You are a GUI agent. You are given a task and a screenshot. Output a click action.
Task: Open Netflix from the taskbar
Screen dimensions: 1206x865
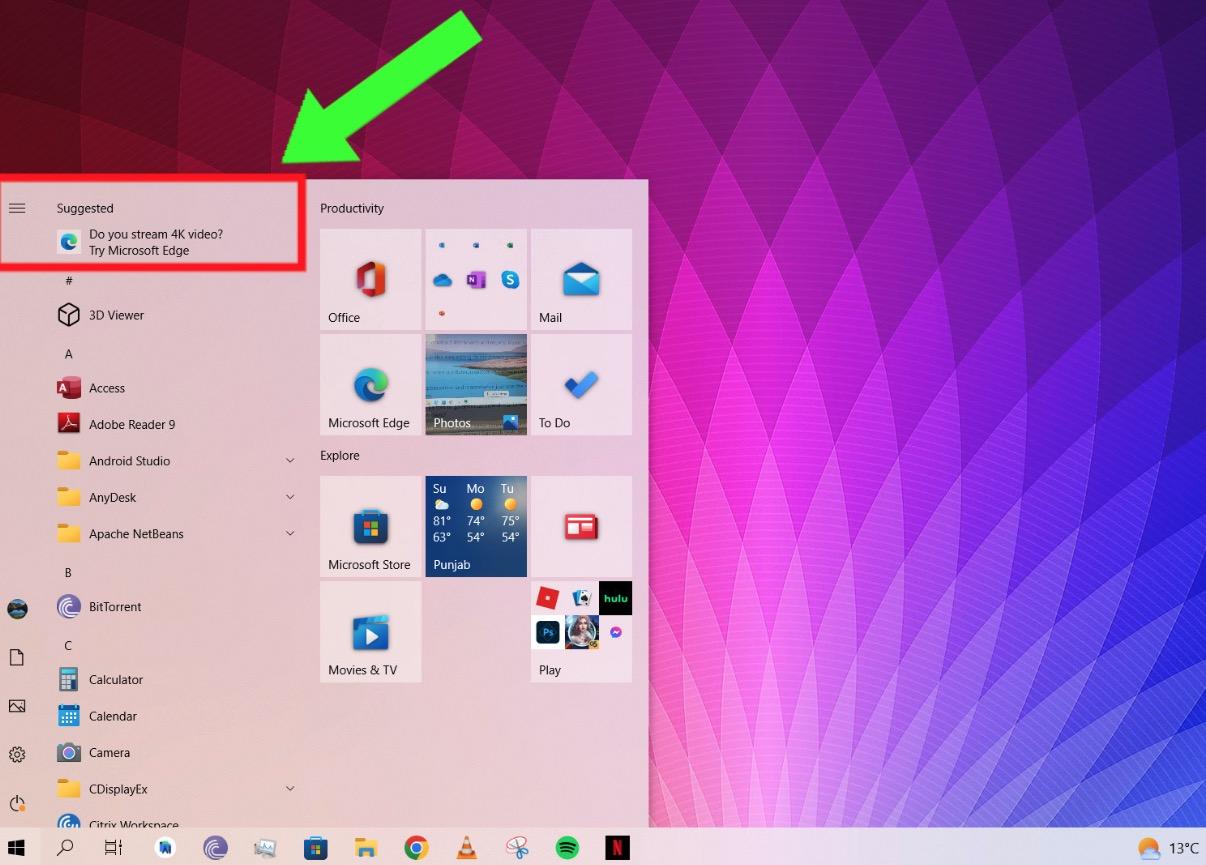point(617,848)
